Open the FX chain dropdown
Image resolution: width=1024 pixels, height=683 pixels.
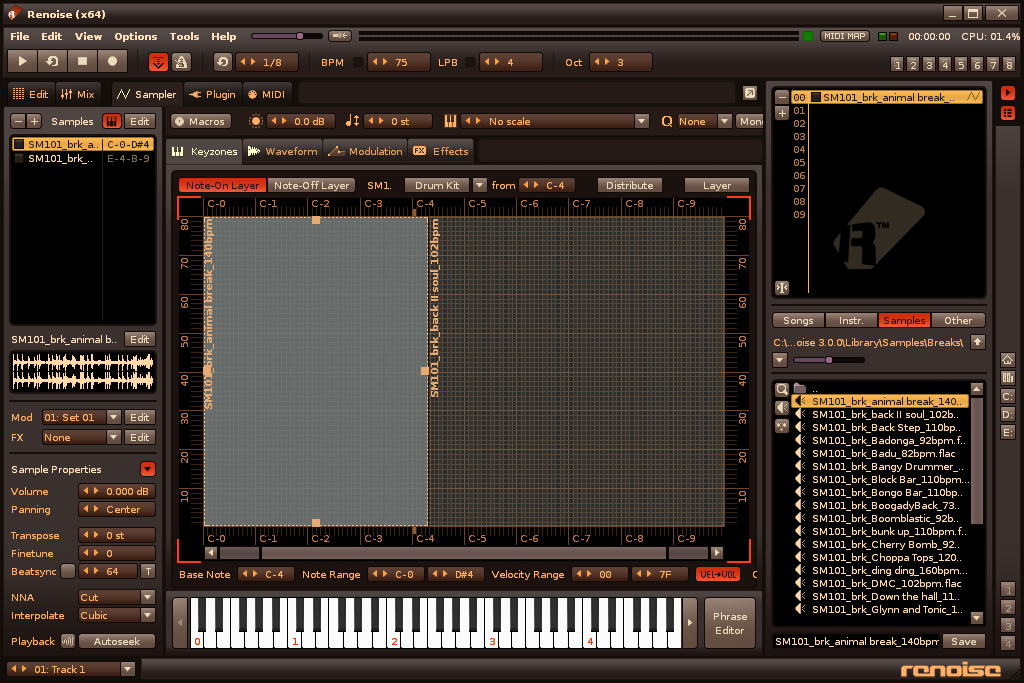pos(114,437)
